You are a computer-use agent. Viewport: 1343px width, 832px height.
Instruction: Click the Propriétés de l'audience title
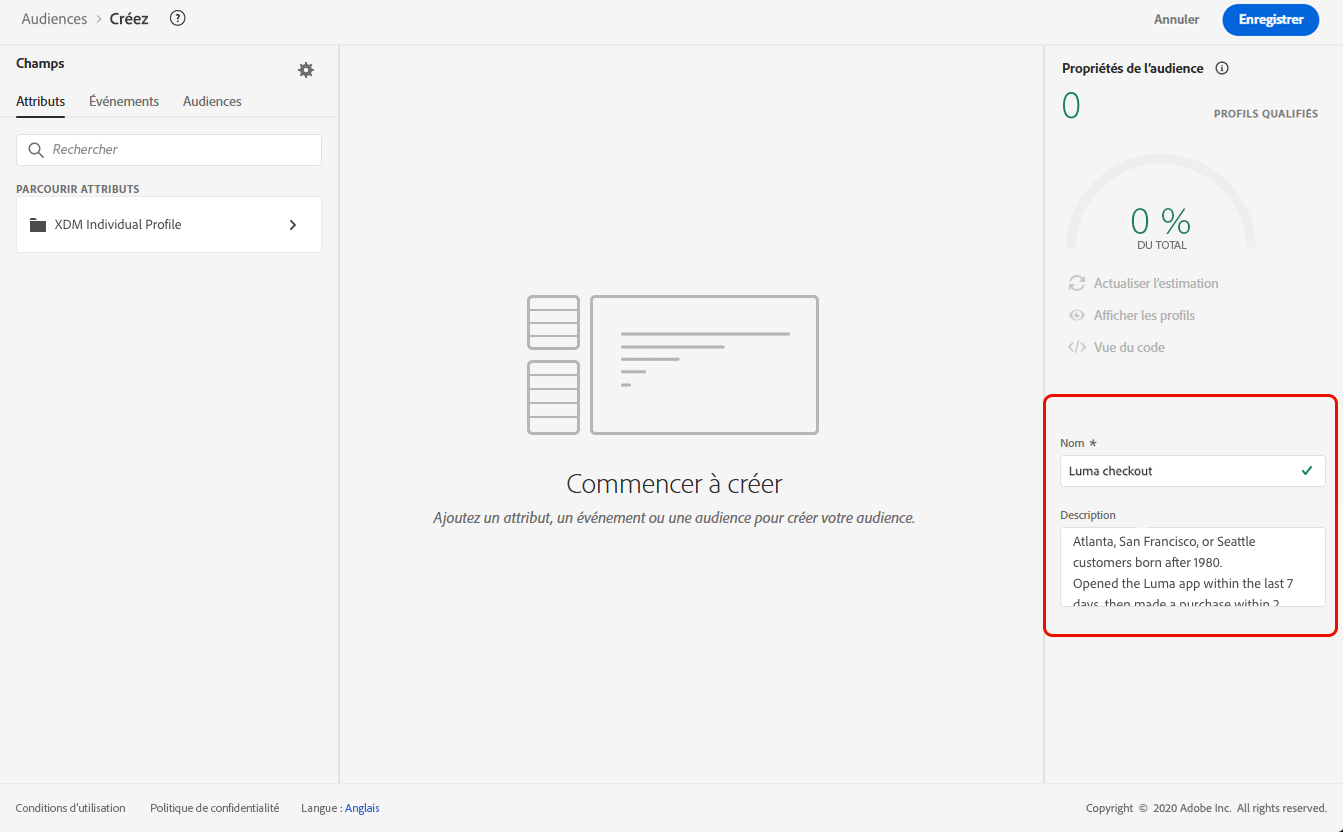click(x=1133, y=69)
